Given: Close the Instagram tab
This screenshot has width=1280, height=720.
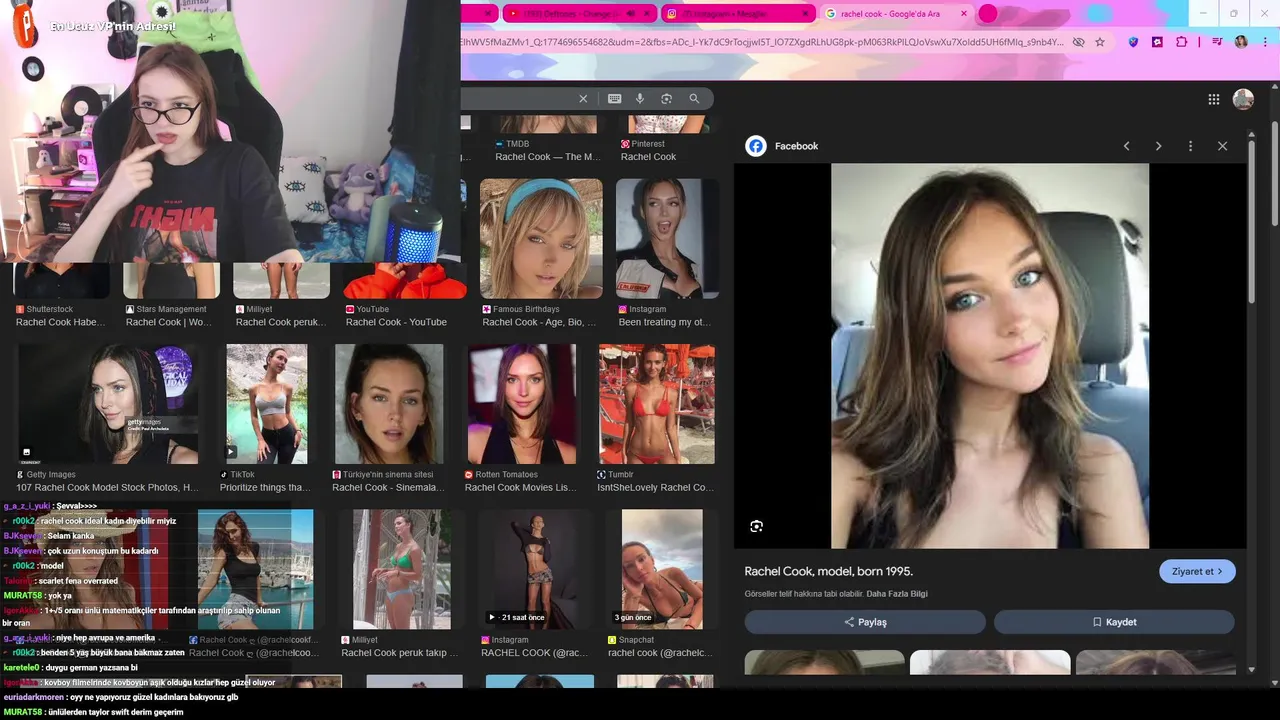Looking at the screenshot, I should tap(805, 14).
